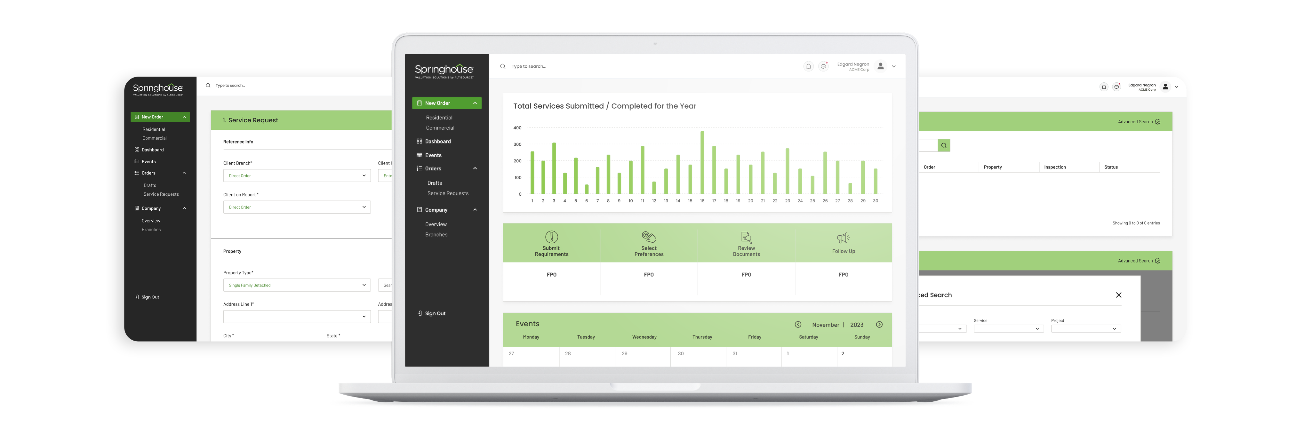Image resolution: width=1314 pixels, height=437 pixels.
Task: Click the Springhouse logo on the laptop screen
Action: (x=445, y=70)
